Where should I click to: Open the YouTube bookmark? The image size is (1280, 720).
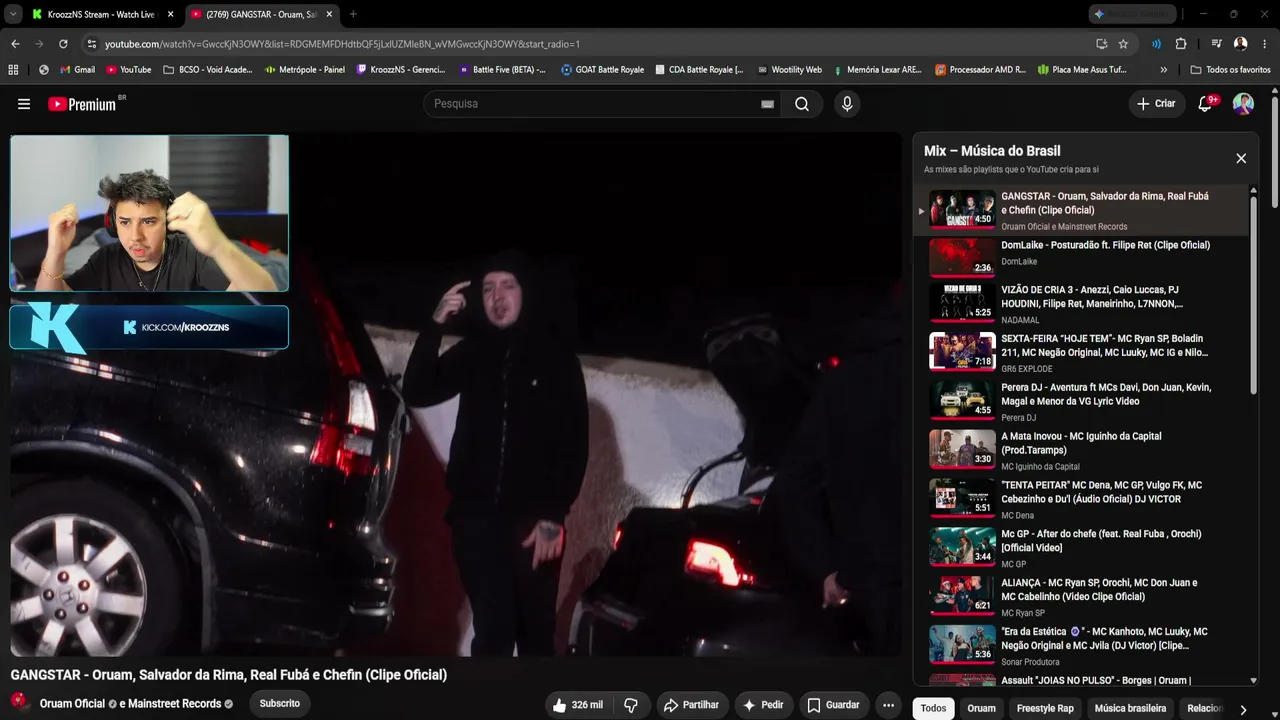[x=128, y=70]
